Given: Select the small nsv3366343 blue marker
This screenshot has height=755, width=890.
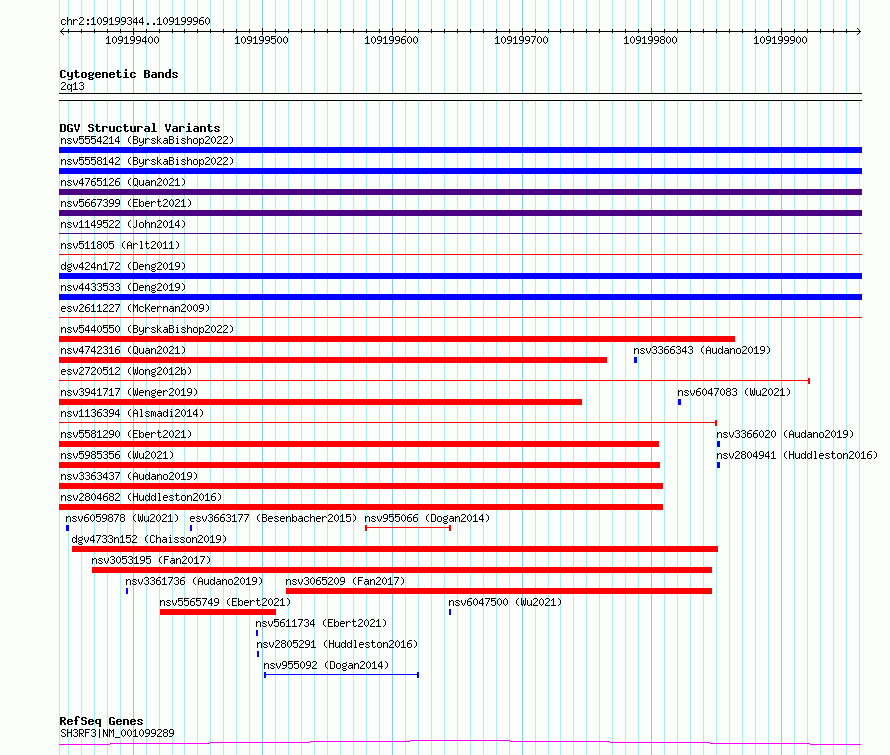Looking at the screenshot, I should point(635,360).
